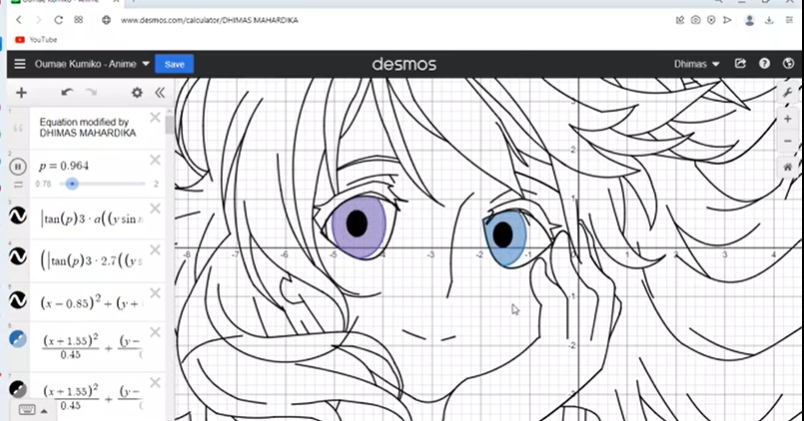Zoom in on the graph
This screenshot has width=804, height=421.
tap(788, 119)
